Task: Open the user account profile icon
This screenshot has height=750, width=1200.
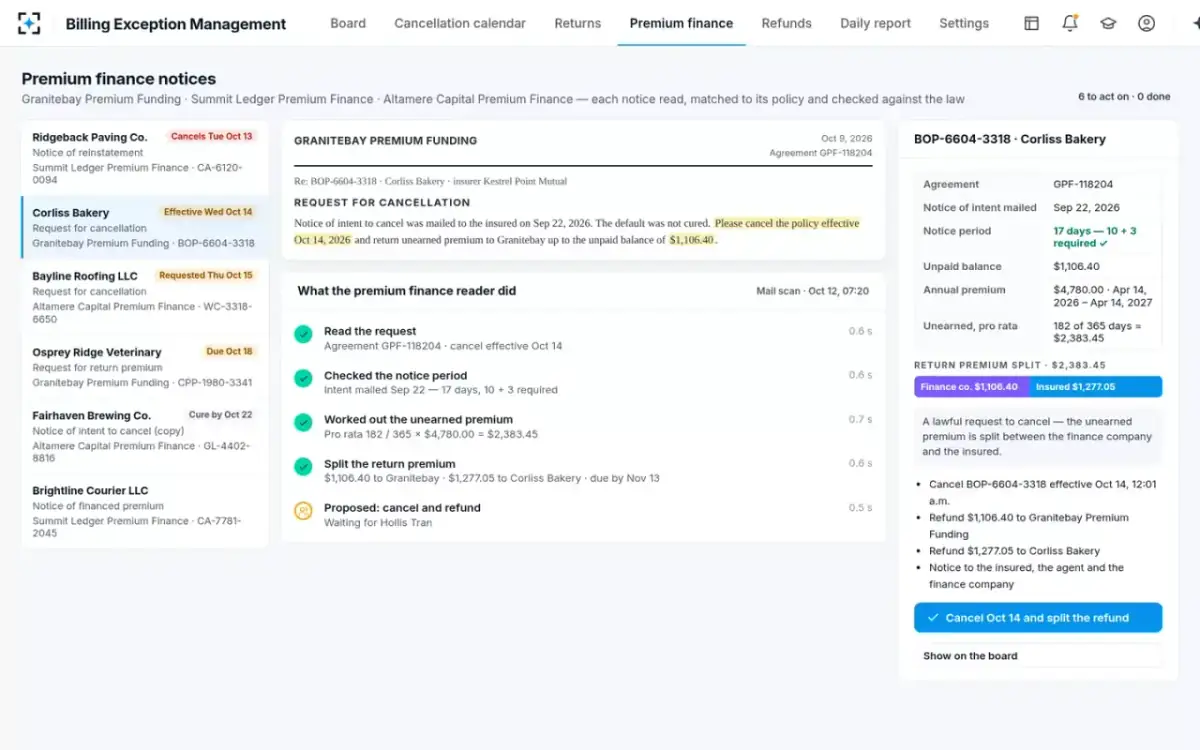Action: pyautogui.click(x=1147, y=23)
